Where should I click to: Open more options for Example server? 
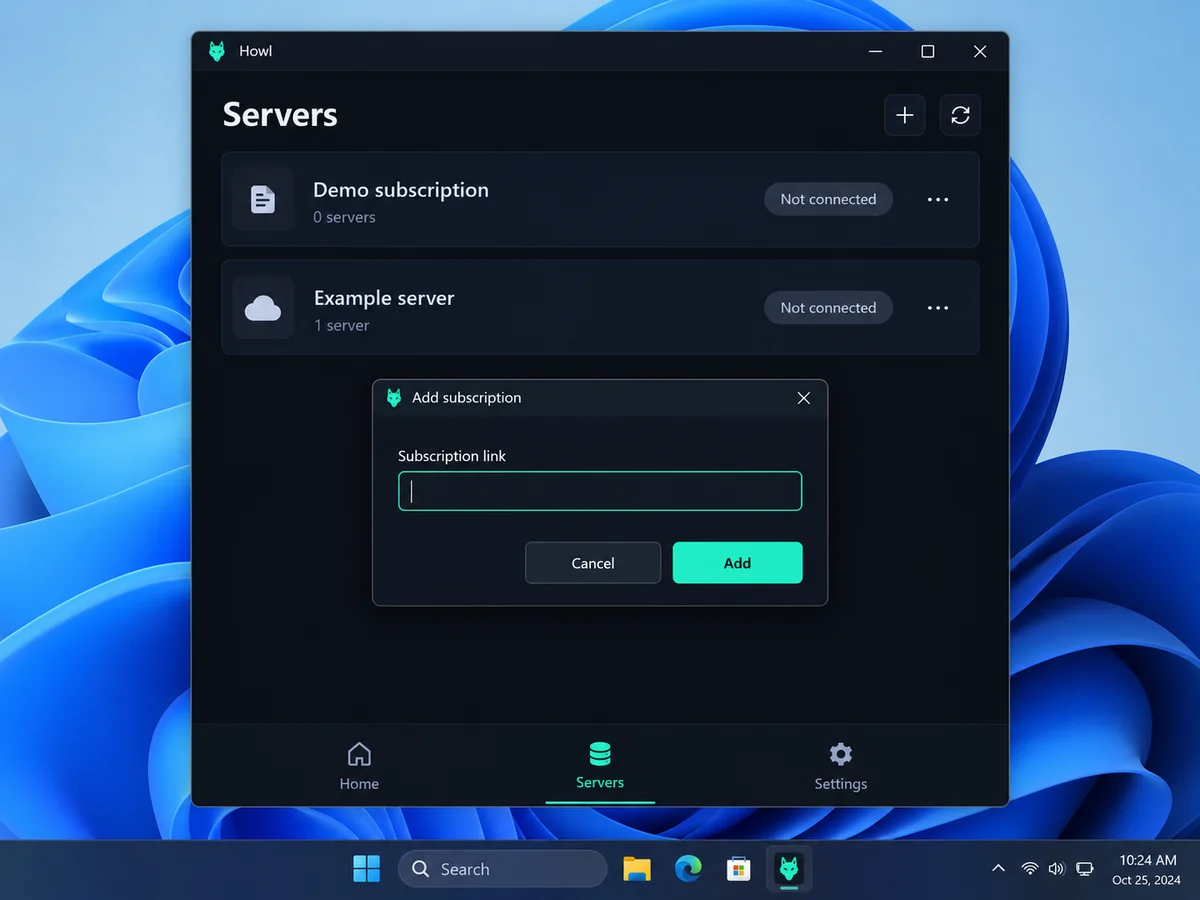pos(938,308)
